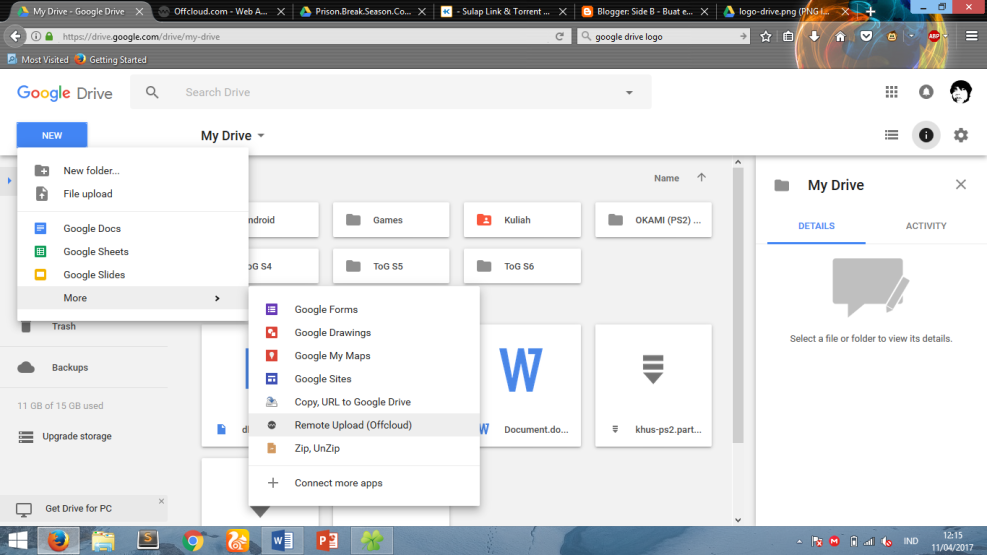Click Copy, URL to Google Drive icon
Screen dimensions: 987x555
(271, 402)
